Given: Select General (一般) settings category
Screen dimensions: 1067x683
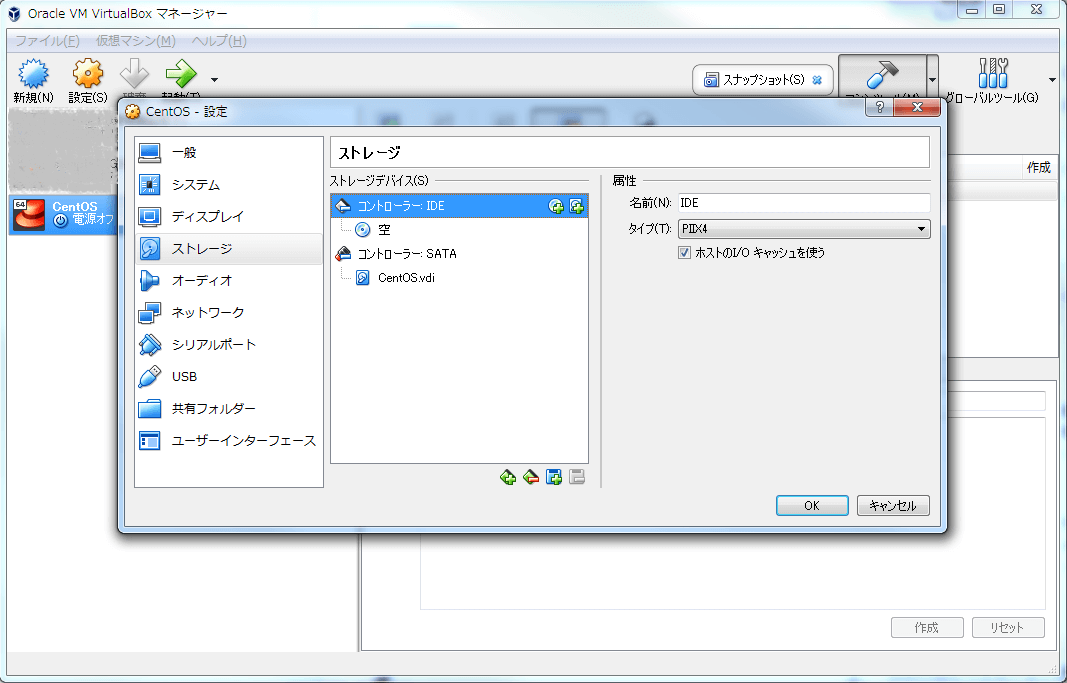Looking at the screenshot, I should click(229, 152).
